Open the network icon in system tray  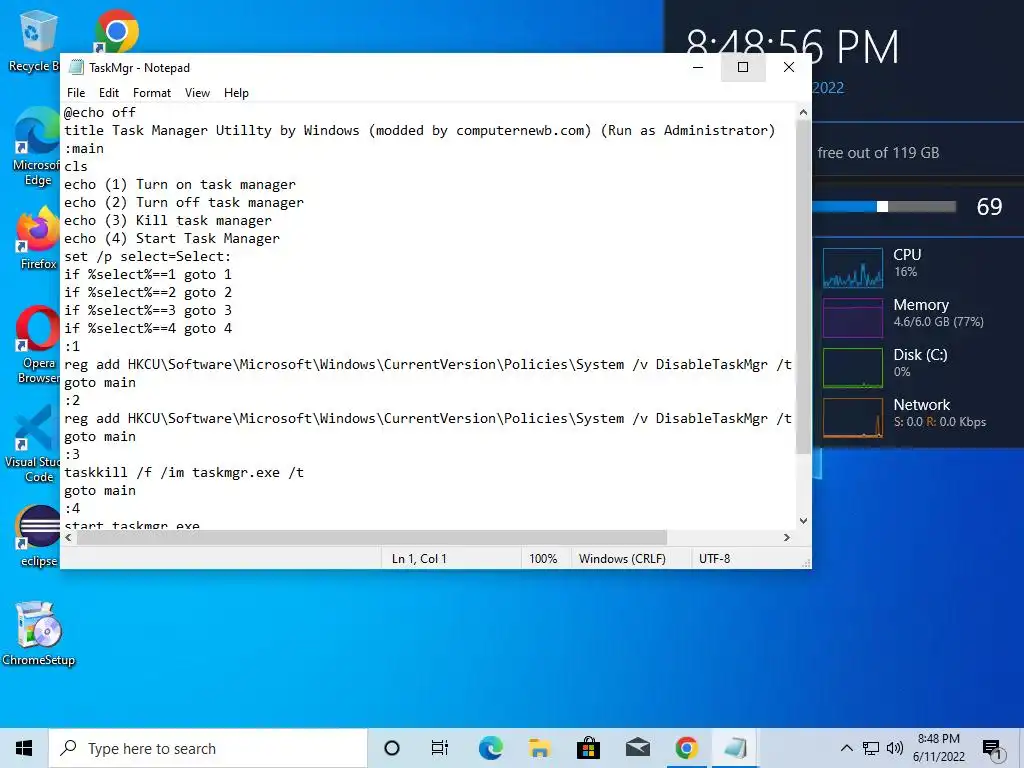tap(871, 748)
